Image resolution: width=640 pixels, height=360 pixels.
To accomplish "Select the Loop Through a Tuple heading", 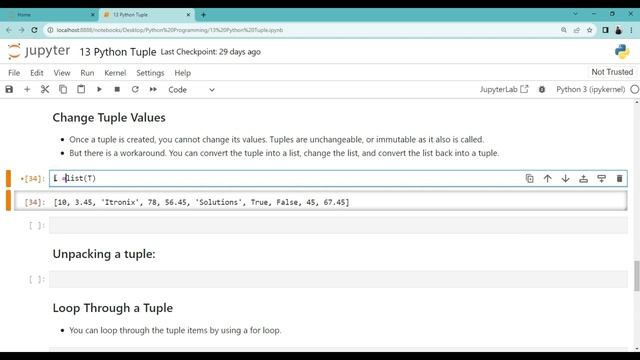I will (x=113, y=308).
